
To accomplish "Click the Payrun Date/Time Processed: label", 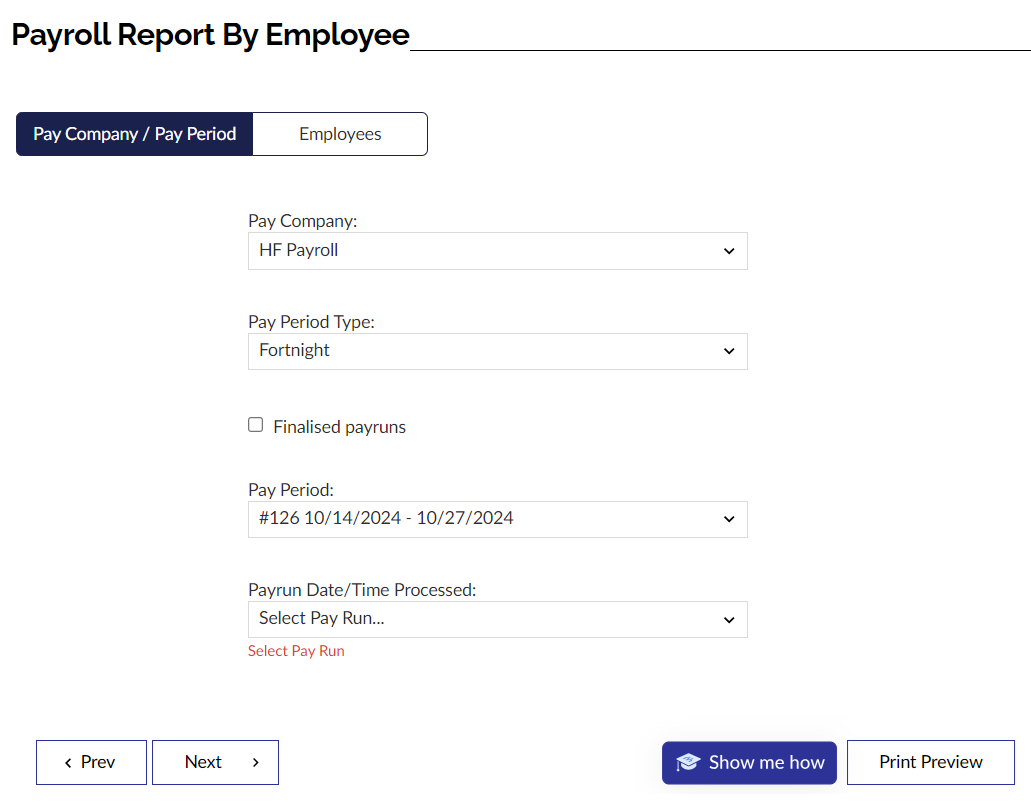I will tap(362, 590).
